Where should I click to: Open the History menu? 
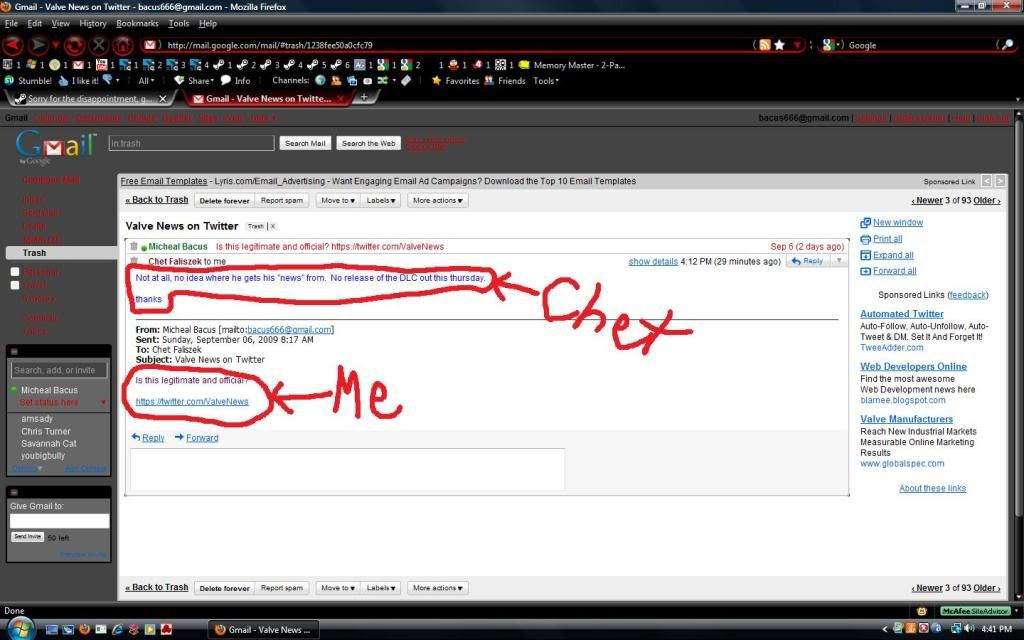pyautogui.click(x=93, y=24)
